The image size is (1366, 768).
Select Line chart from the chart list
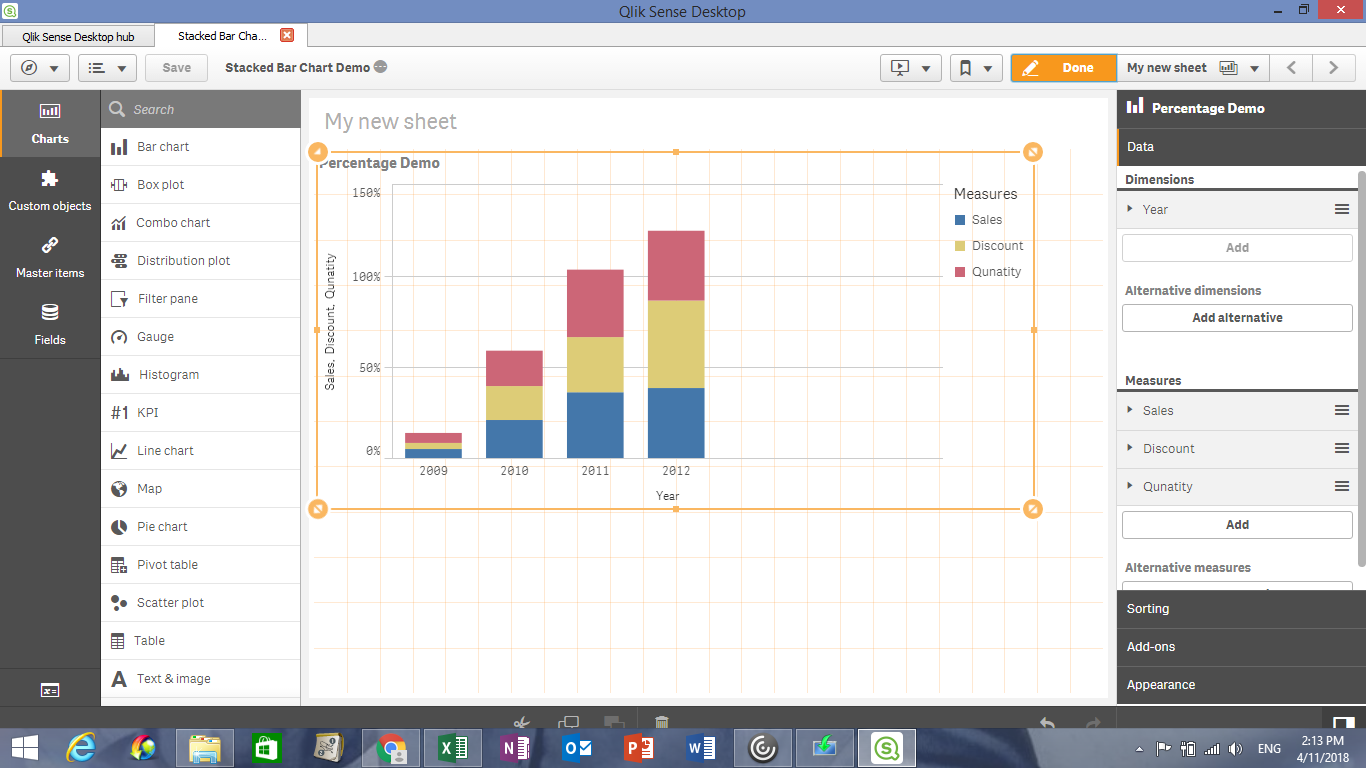pos(200,451)
